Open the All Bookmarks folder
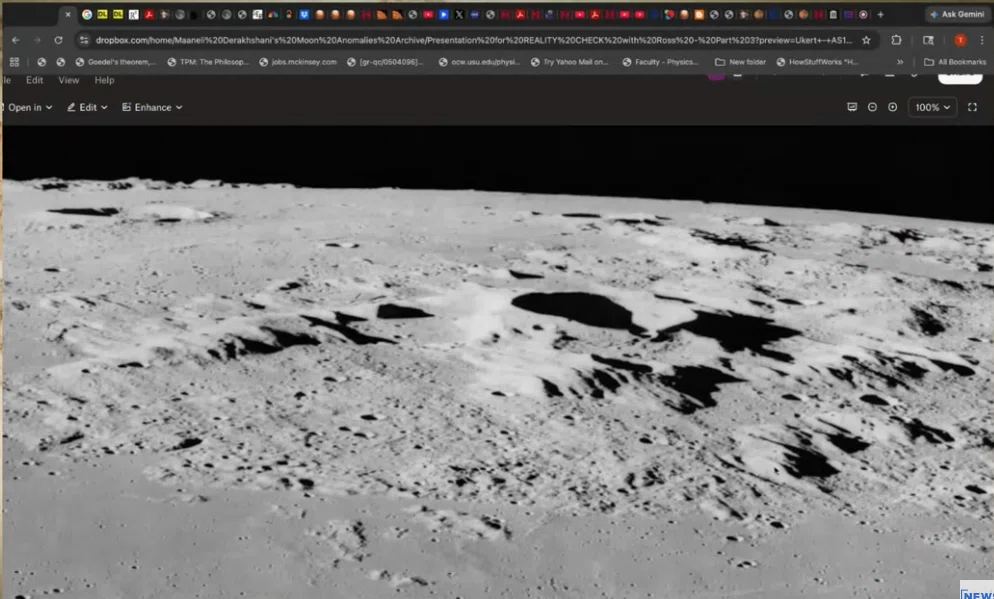The width and height of the screenshot is (994, 599). [x=955, y=62]
